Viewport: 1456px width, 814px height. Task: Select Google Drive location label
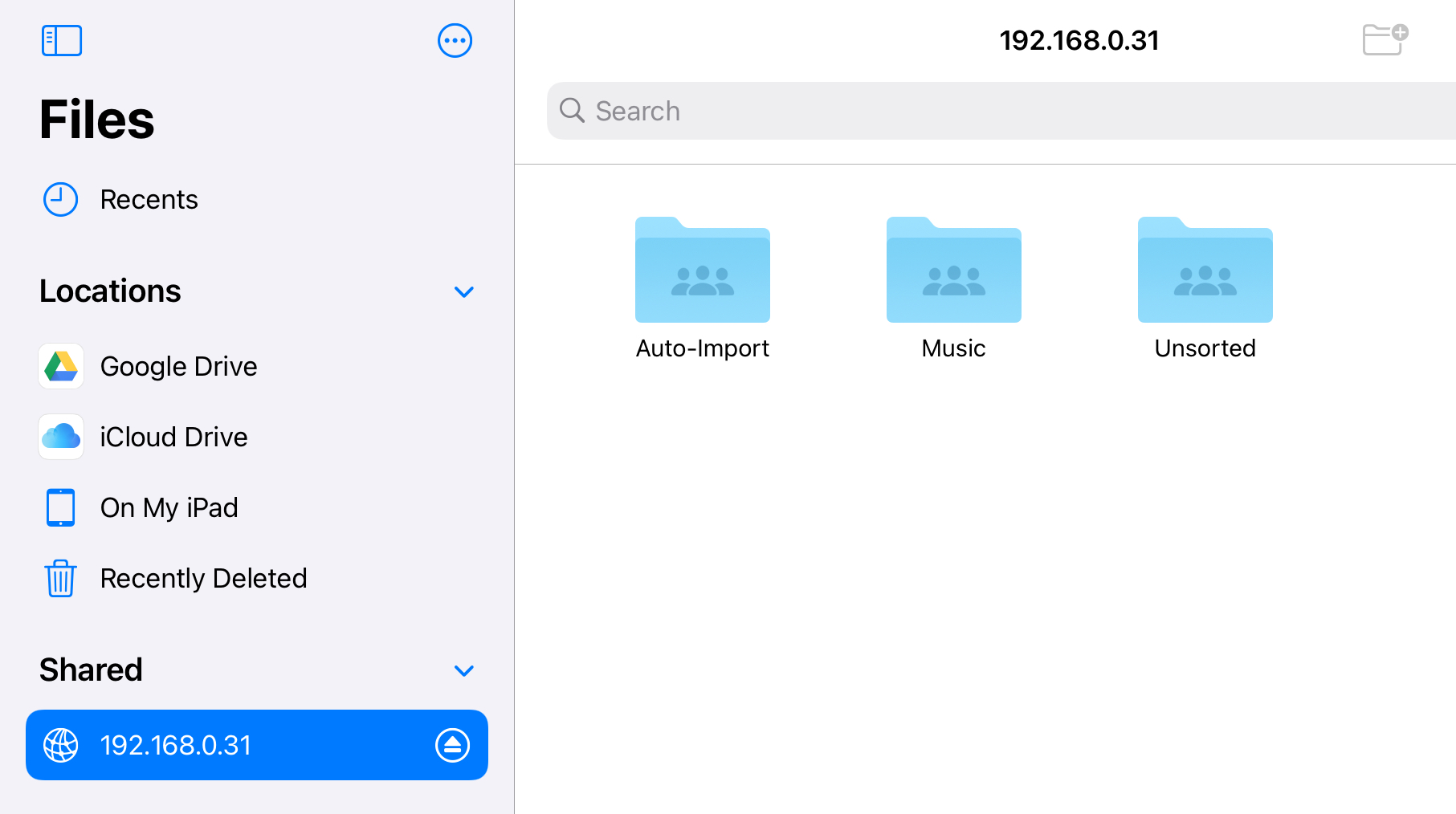[178, 367]
